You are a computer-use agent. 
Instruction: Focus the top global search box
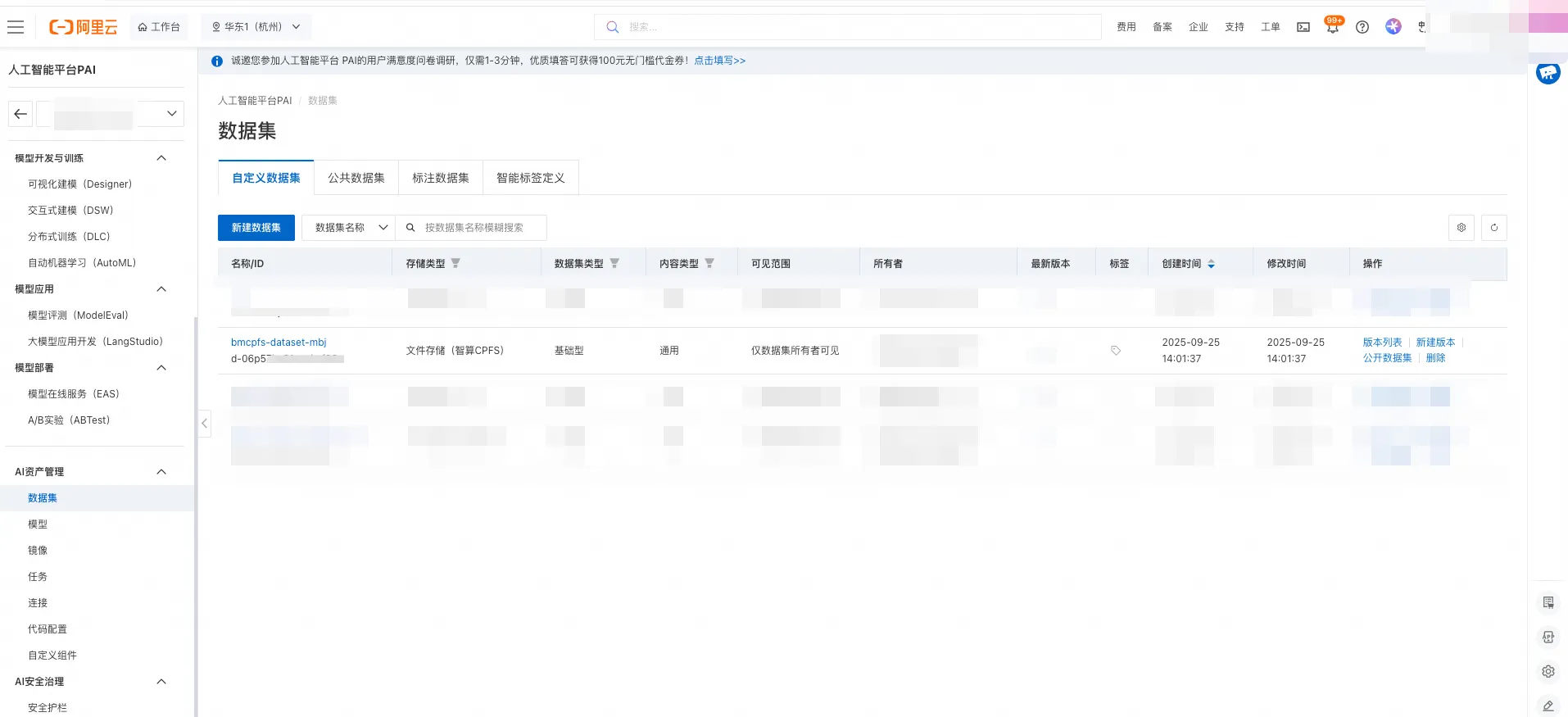tap(848, 27)
